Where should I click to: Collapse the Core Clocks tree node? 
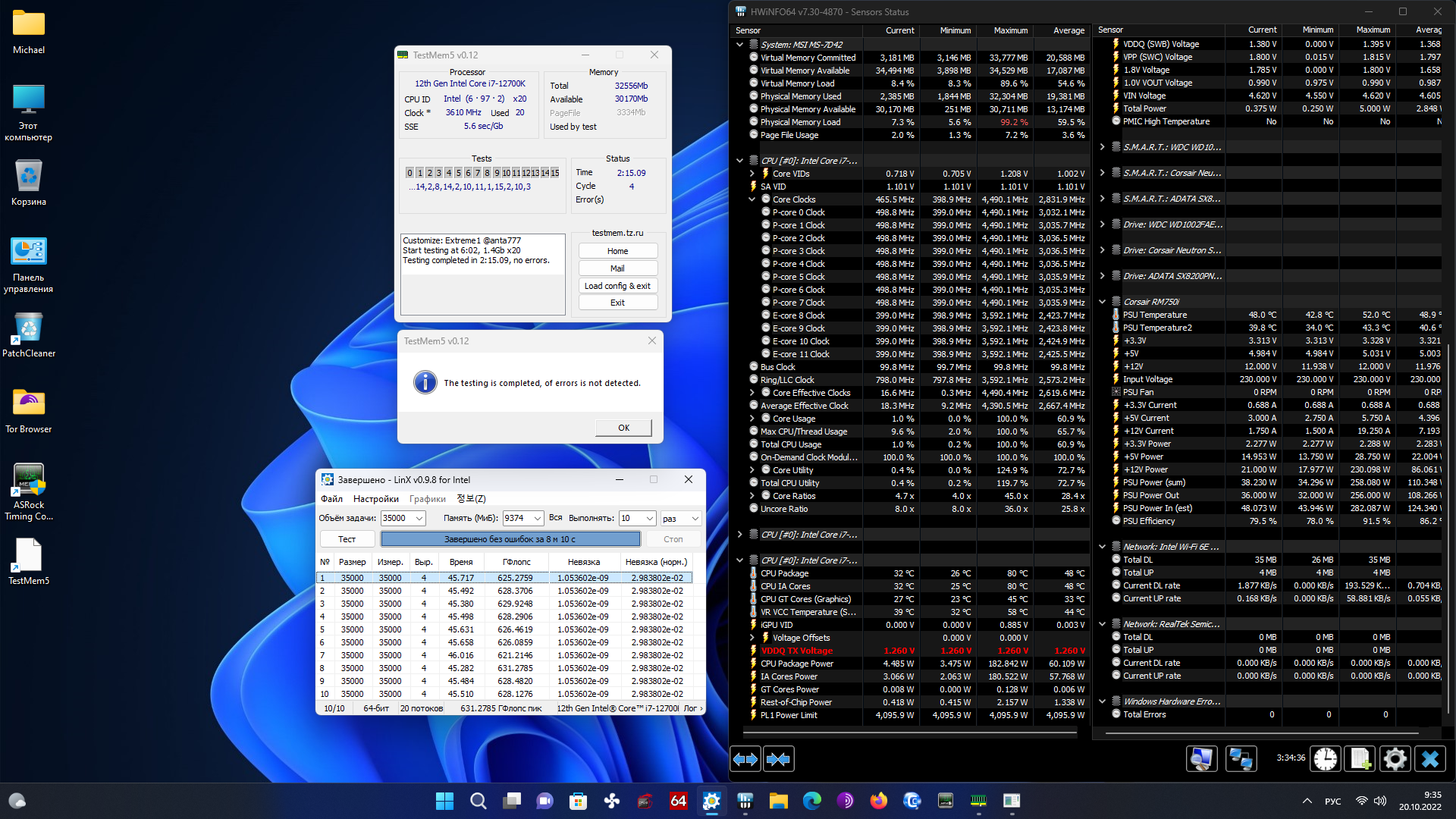point(752,199)
